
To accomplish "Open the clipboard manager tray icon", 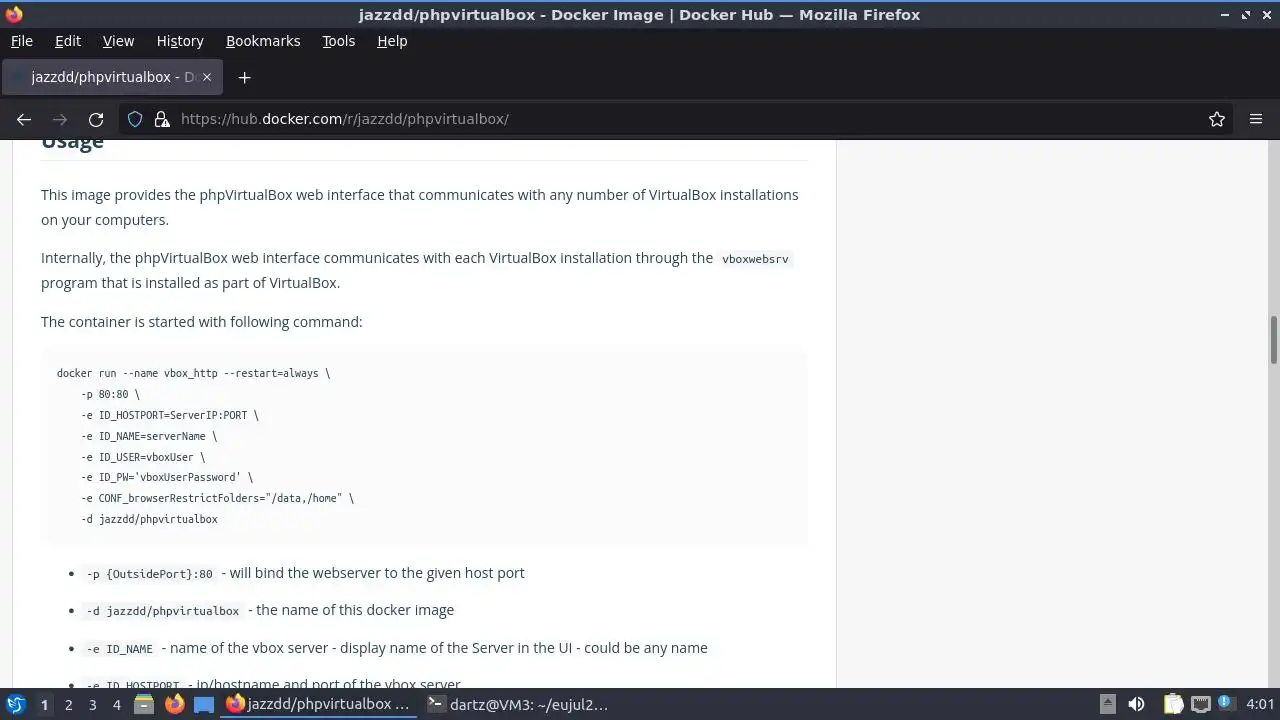I will tap(1173, 705).
